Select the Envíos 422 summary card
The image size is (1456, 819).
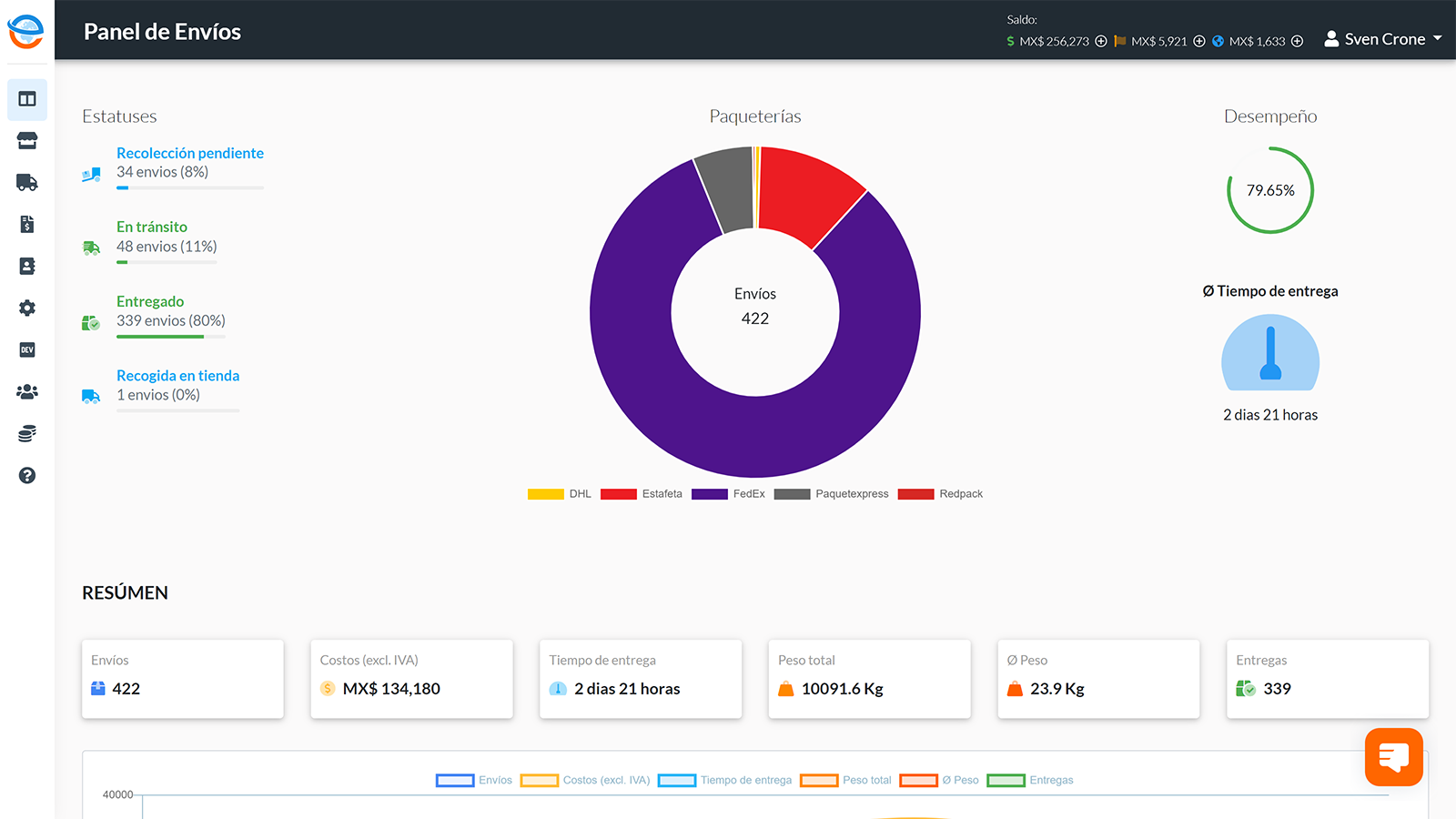pyautogui.click(x=183, y=679)
